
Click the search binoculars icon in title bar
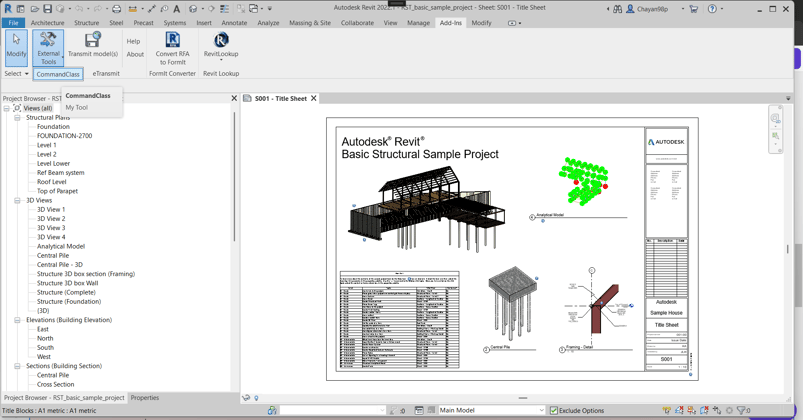618,9
